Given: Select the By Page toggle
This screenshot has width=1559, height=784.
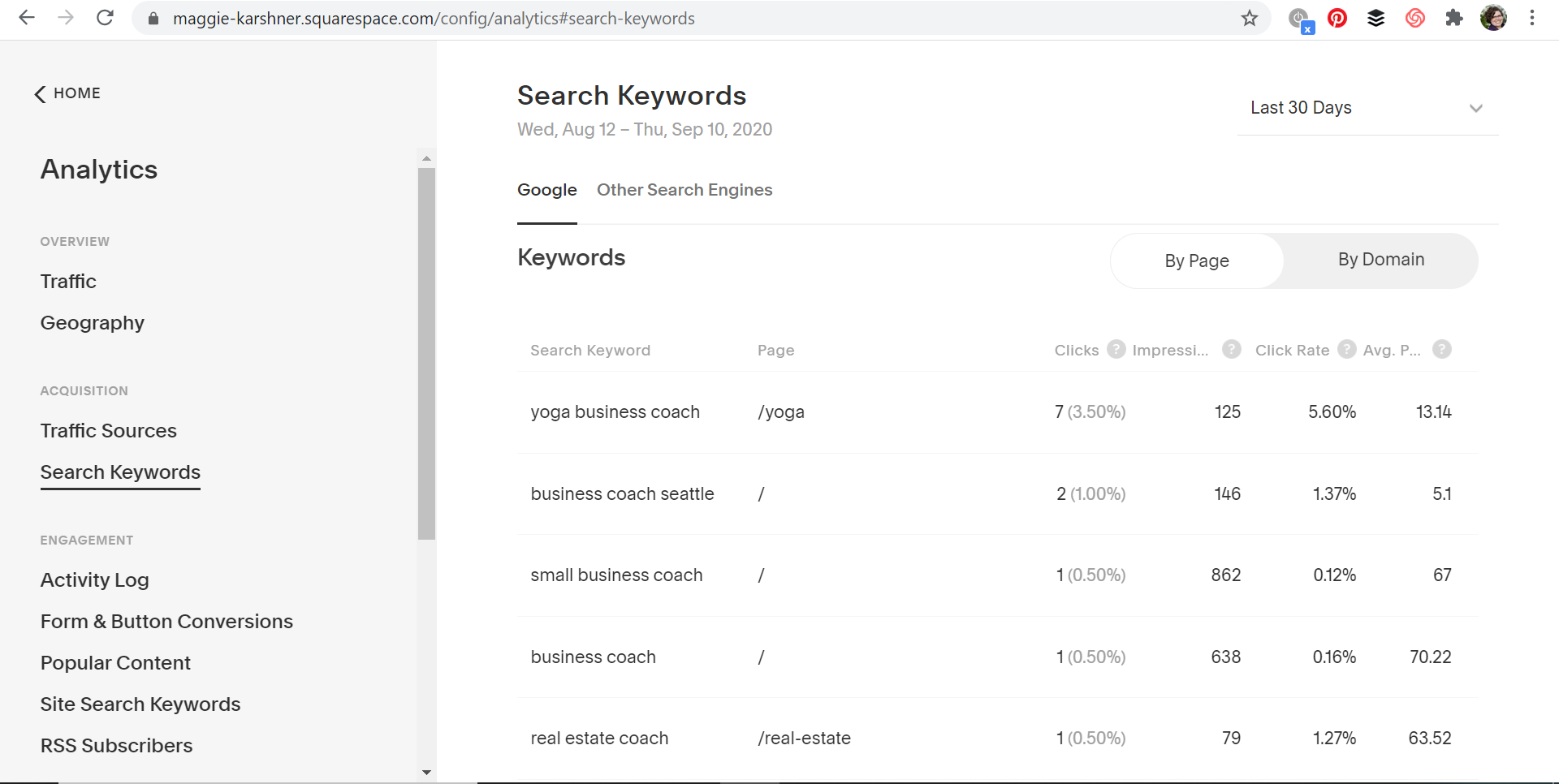Looking at the screenshot, I should [x=1196, y=261].
